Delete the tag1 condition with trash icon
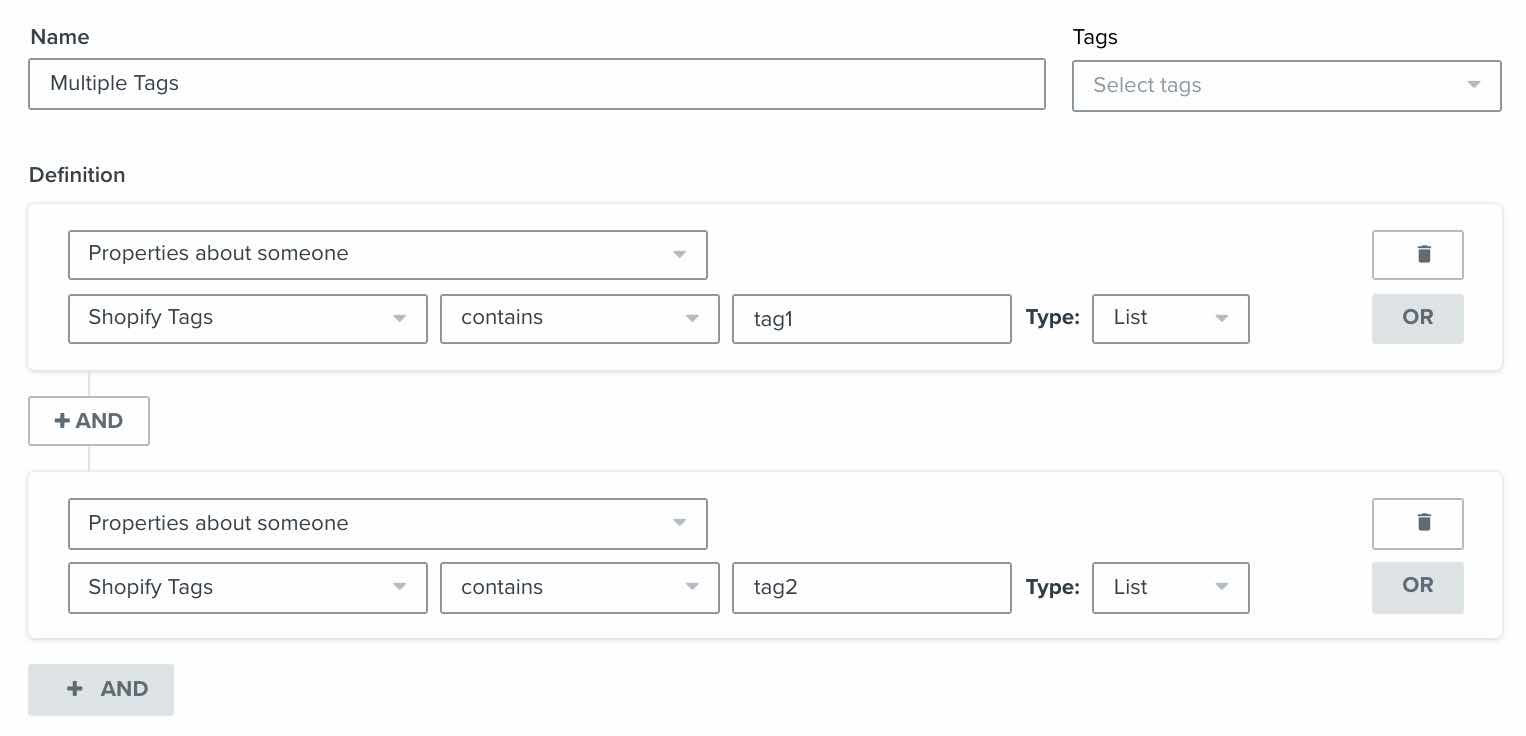 click(x=1417, y=254)
